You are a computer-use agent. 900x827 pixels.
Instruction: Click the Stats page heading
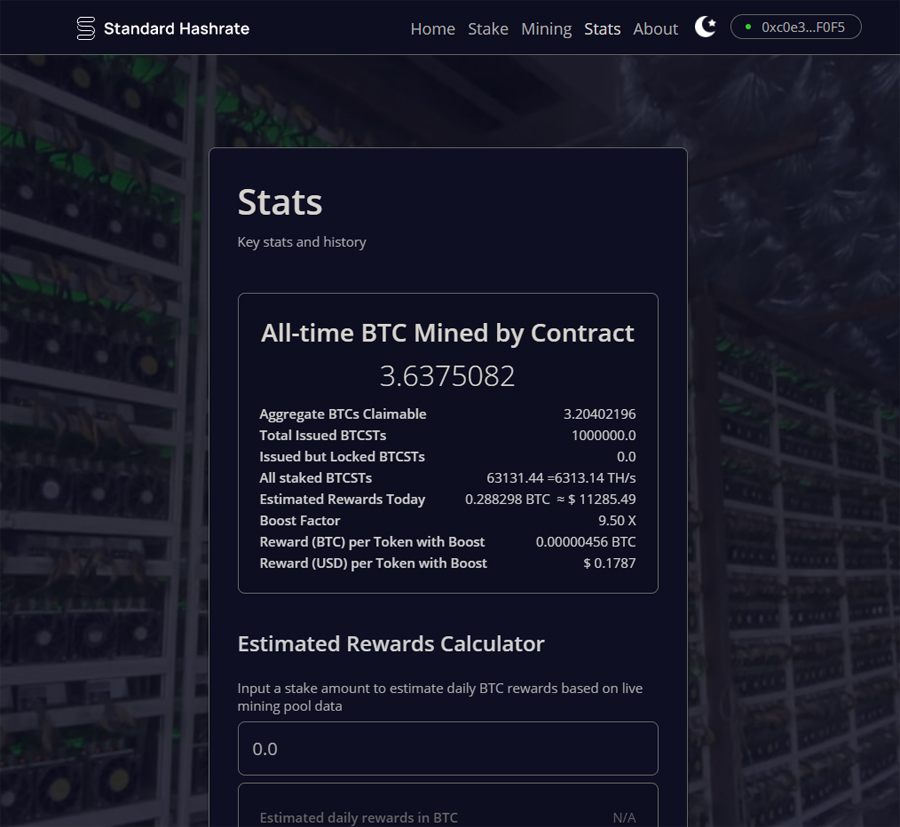pos(280,202)
